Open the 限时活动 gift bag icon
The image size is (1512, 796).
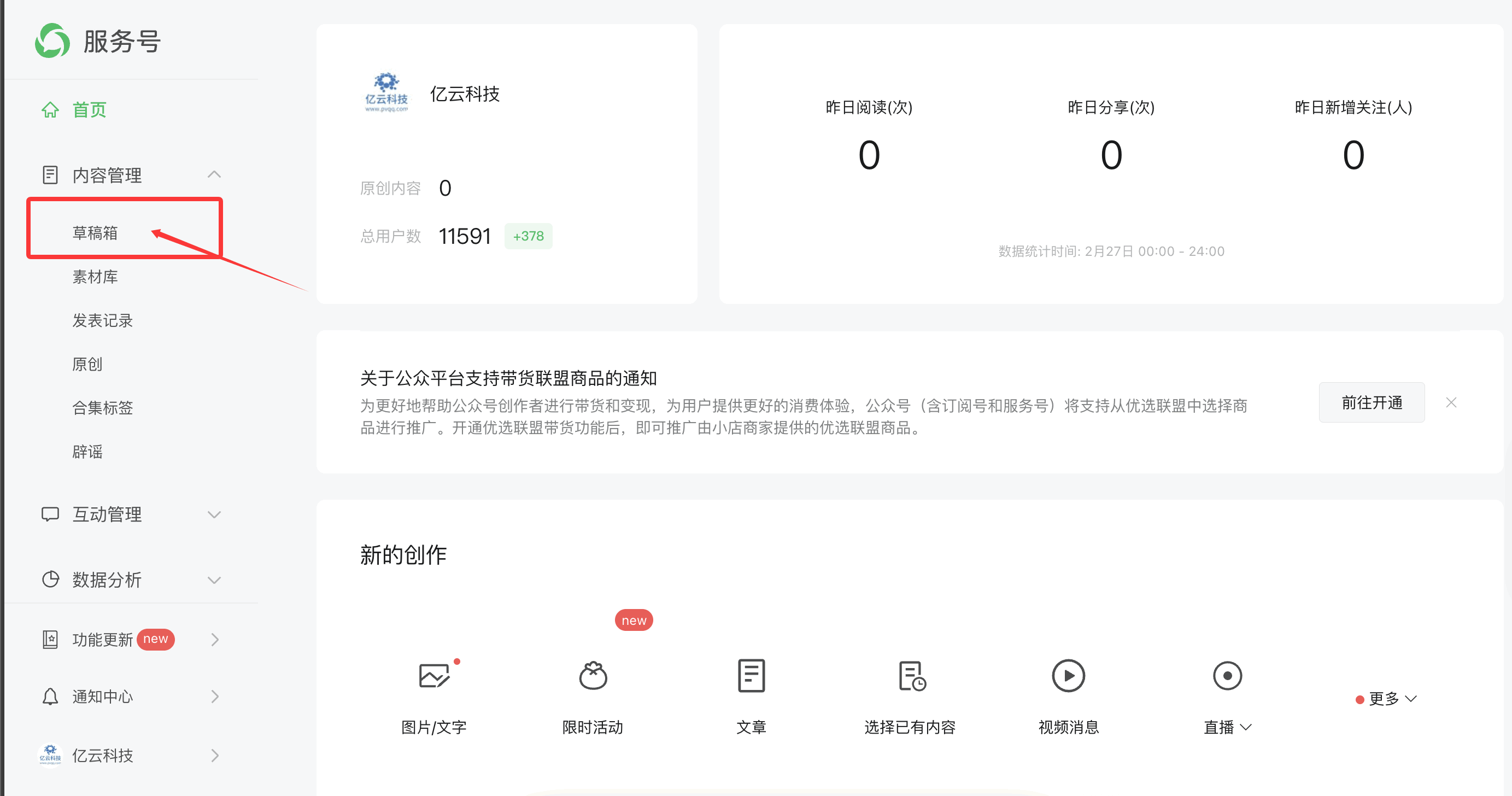[593, 676]
